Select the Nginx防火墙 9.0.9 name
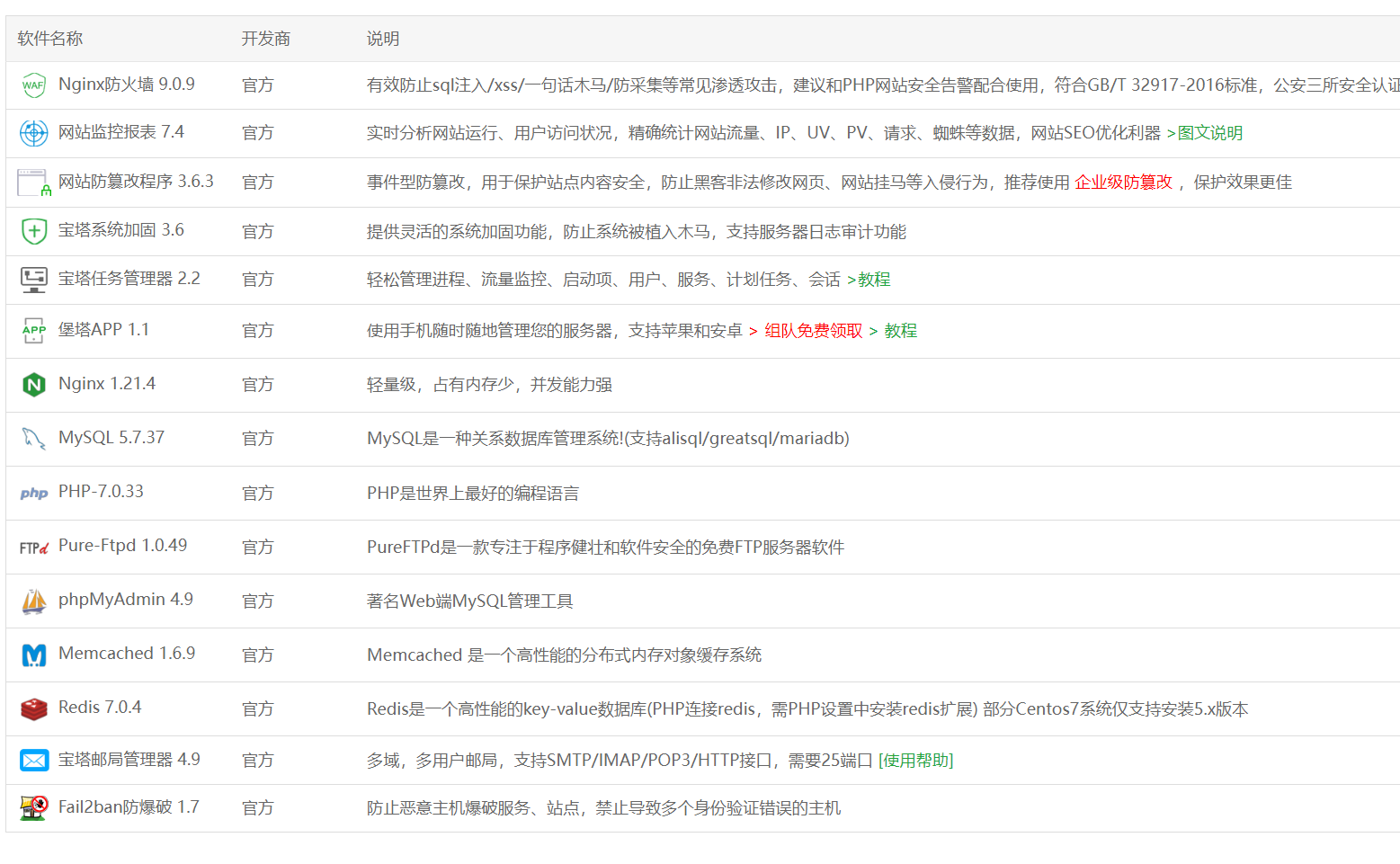Viewport: 1400px width, 864px height. click(127, 85)
